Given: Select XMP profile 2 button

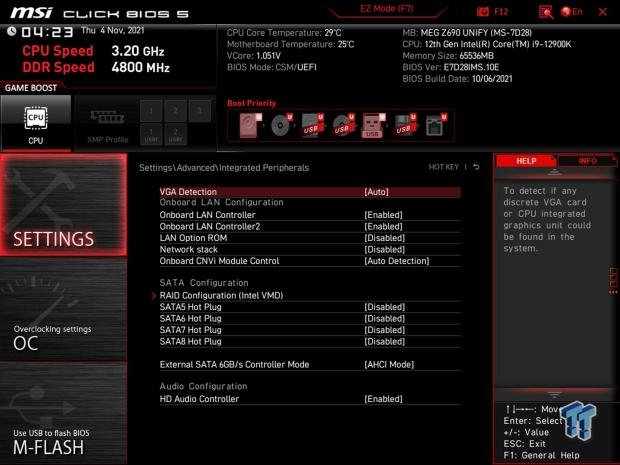Looking at the screenshot, I should 175,111.
